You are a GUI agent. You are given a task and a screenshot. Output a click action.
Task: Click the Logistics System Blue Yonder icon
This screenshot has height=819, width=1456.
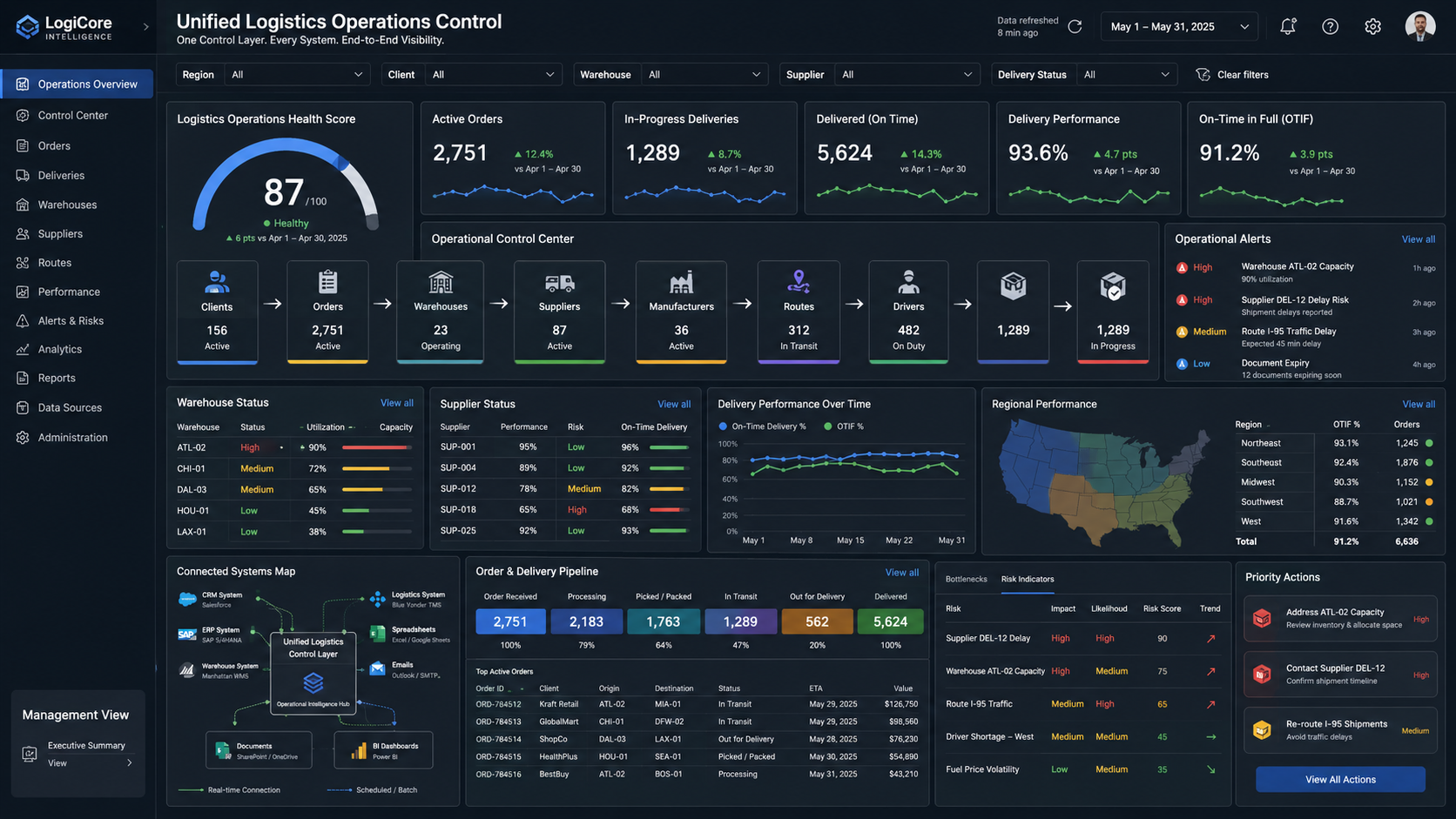point(377,599)
